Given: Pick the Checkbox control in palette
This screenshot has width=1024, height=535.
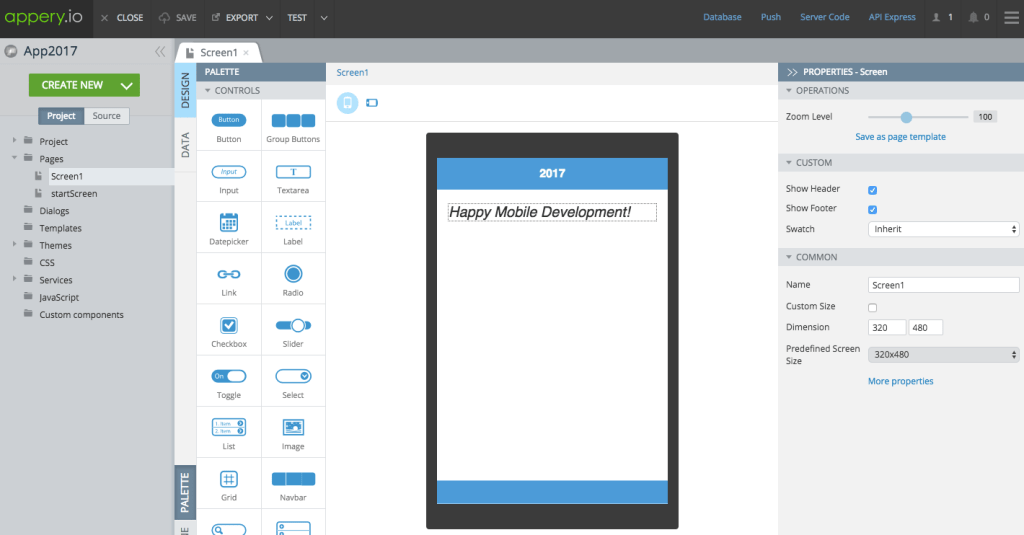Looking at the screenshot, I should [x=229, y=326].
